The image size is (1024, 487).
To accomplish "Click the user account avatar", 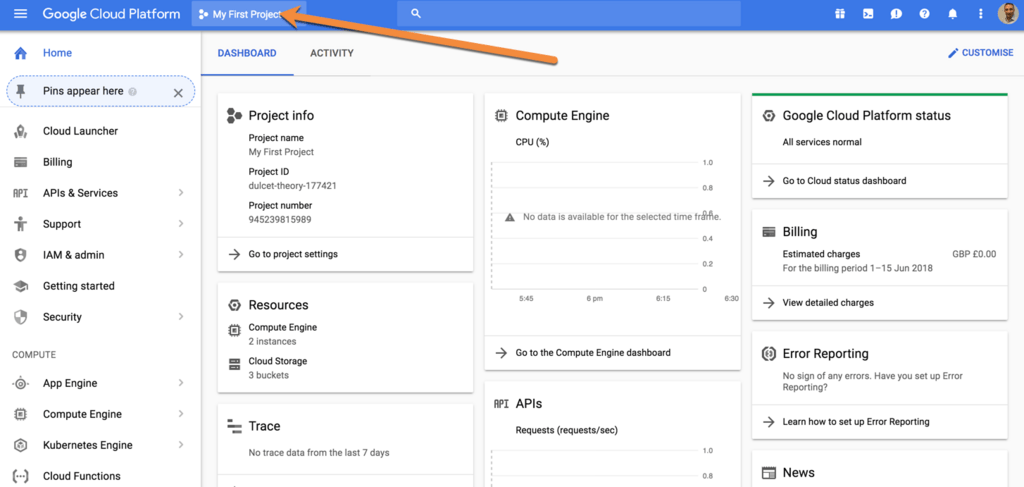I will (x=1008, y=14).
